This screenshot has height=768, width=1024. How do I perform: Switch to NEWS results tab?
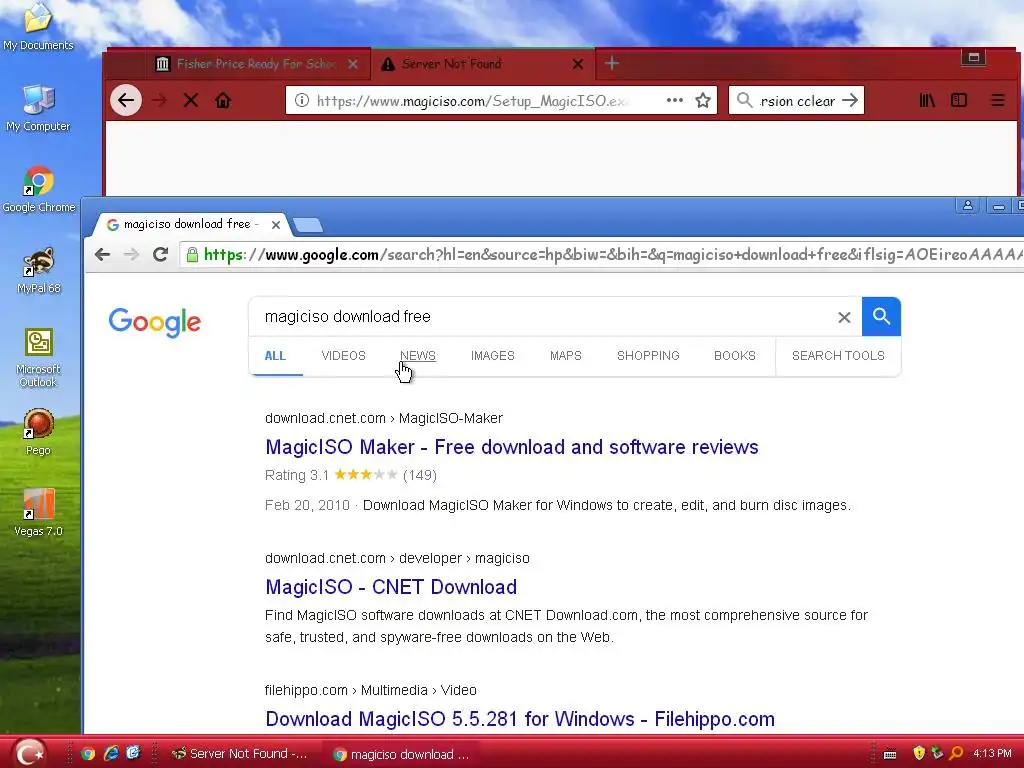pyautogui.click(x=418, y=356)
